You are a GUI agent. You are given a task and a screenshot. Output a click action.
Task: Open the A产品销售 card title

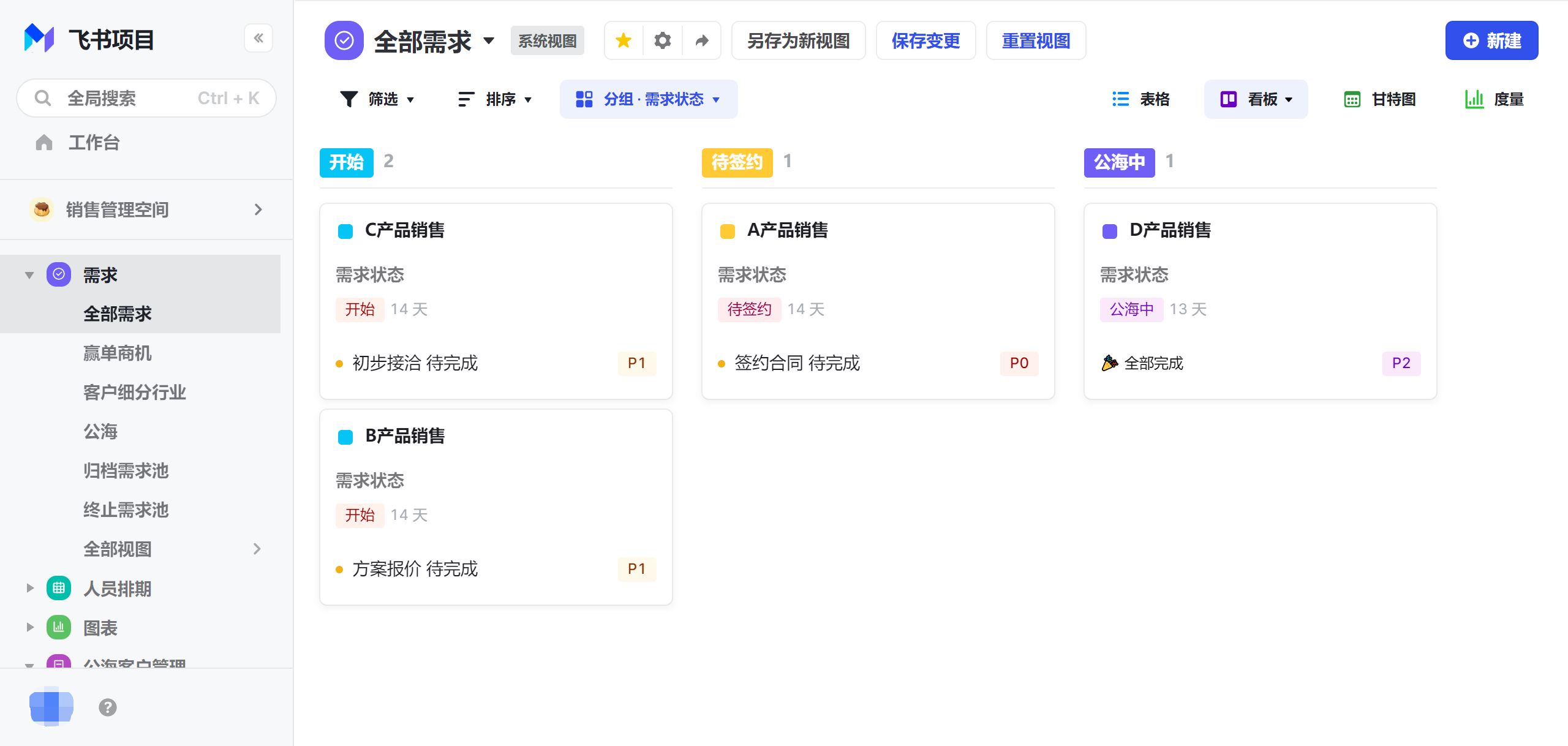788,230
